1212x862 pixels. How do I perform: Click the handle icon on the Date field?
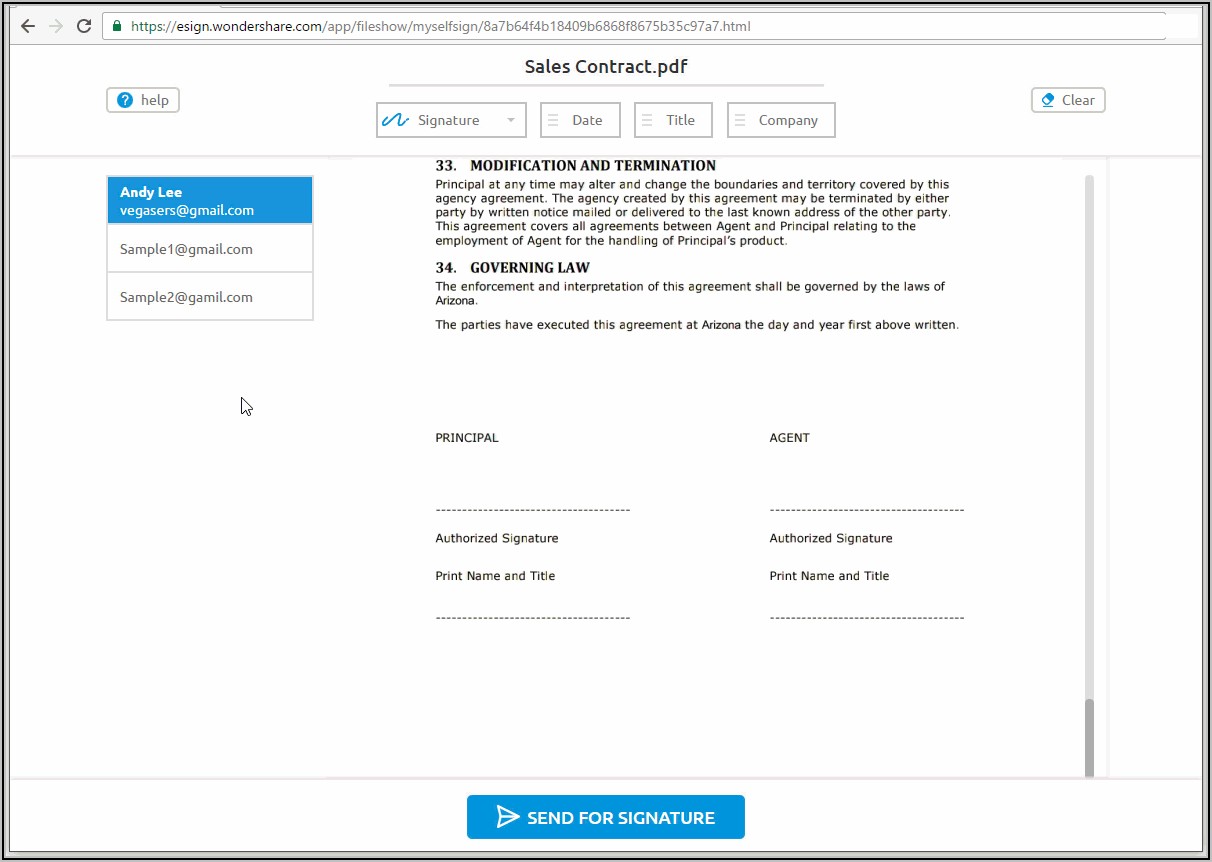[x=552, y=120]
